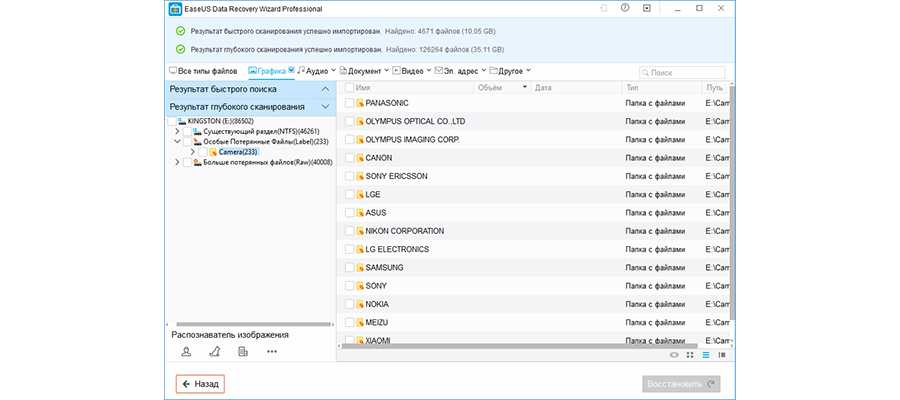
Task: Switch to thumbnail grid view icon
Action: point(690,354)
